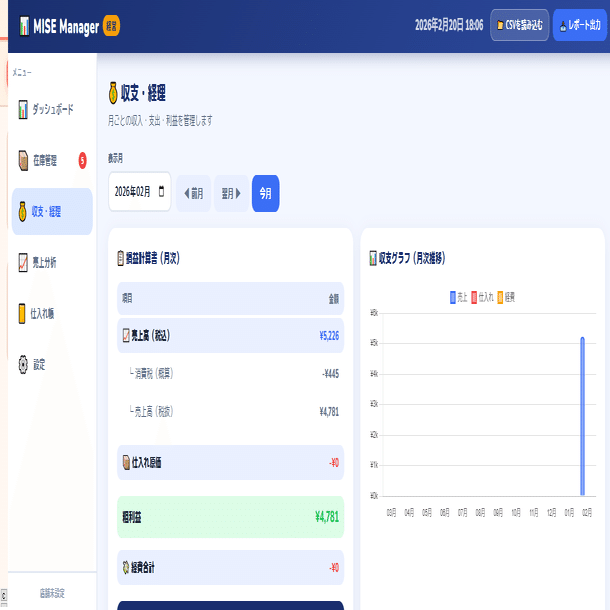610x610 pixels.
Task: Click the clipboard icon beside 損益計算書
Action: pos(121,258)
